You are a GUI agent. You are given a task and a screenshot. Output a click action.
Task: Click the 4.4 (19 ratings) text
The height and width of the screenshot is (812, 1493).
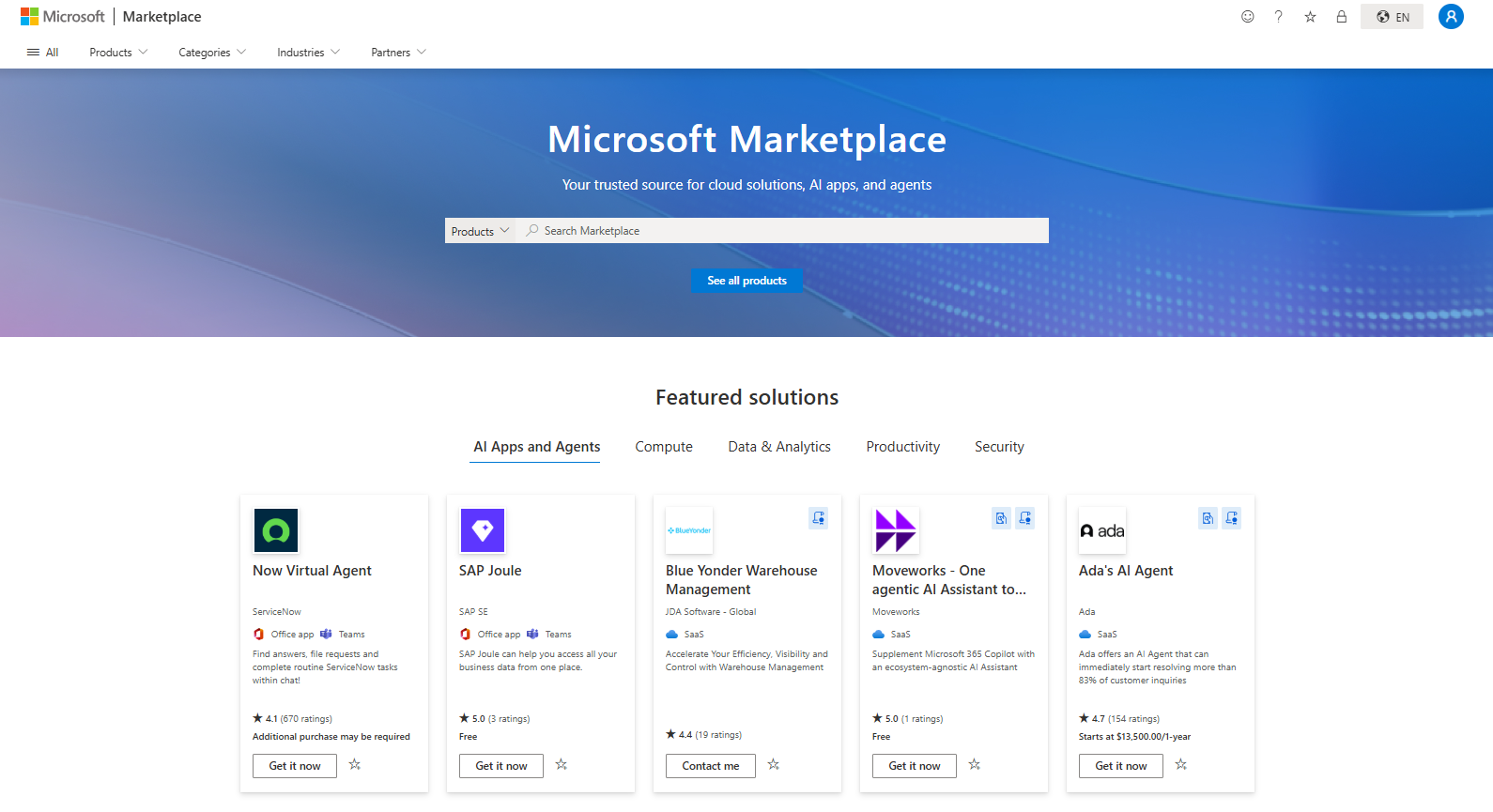click(703, 735)
